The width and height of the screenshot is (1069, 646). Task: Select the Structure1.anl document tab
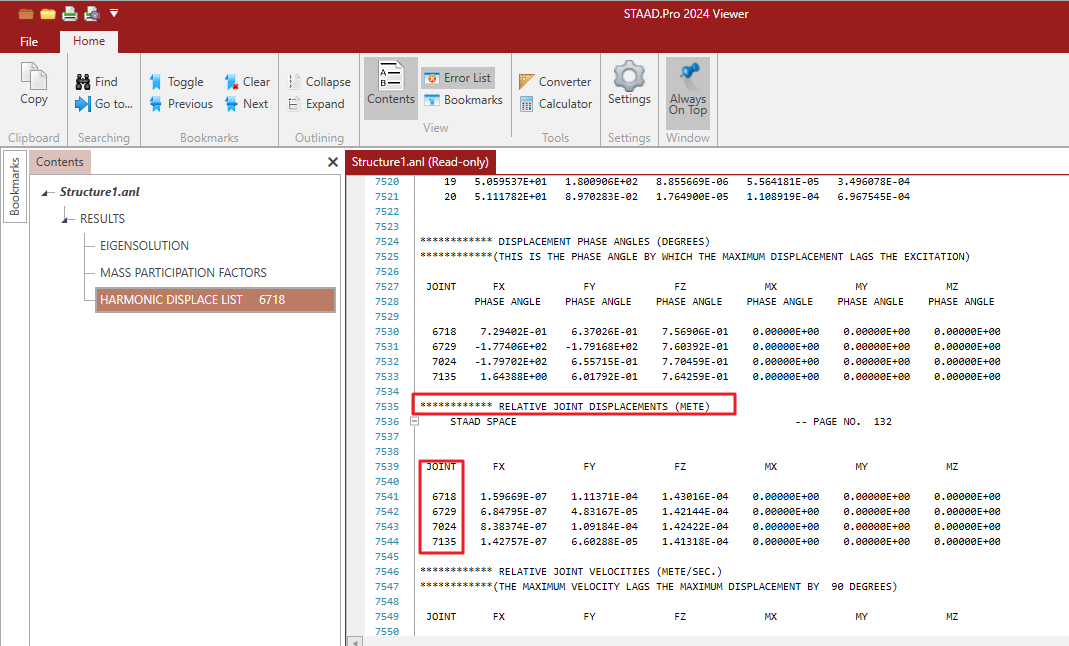(x=421, y=162)
